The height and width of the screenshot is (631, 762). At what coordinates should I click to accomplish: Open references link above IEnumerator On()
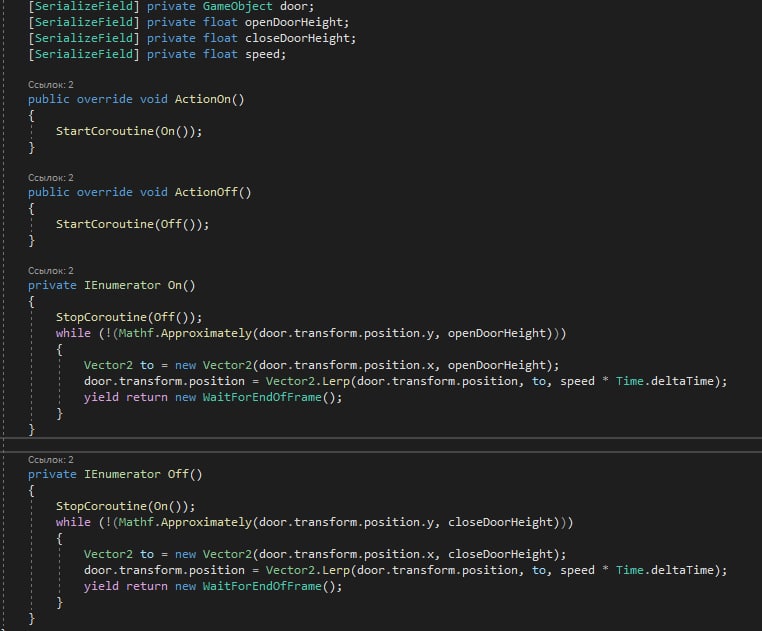pos(51,270)
